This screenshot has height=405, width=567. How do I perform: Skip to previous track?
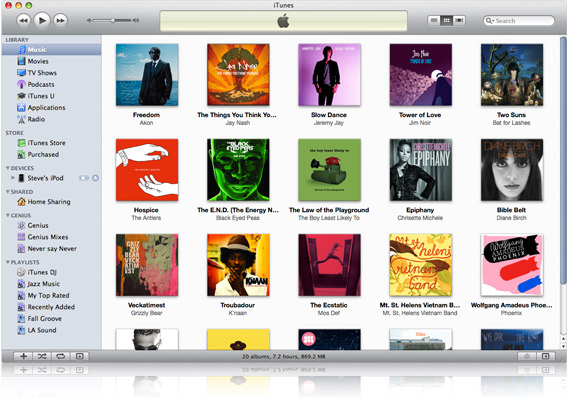click(24, 20)
